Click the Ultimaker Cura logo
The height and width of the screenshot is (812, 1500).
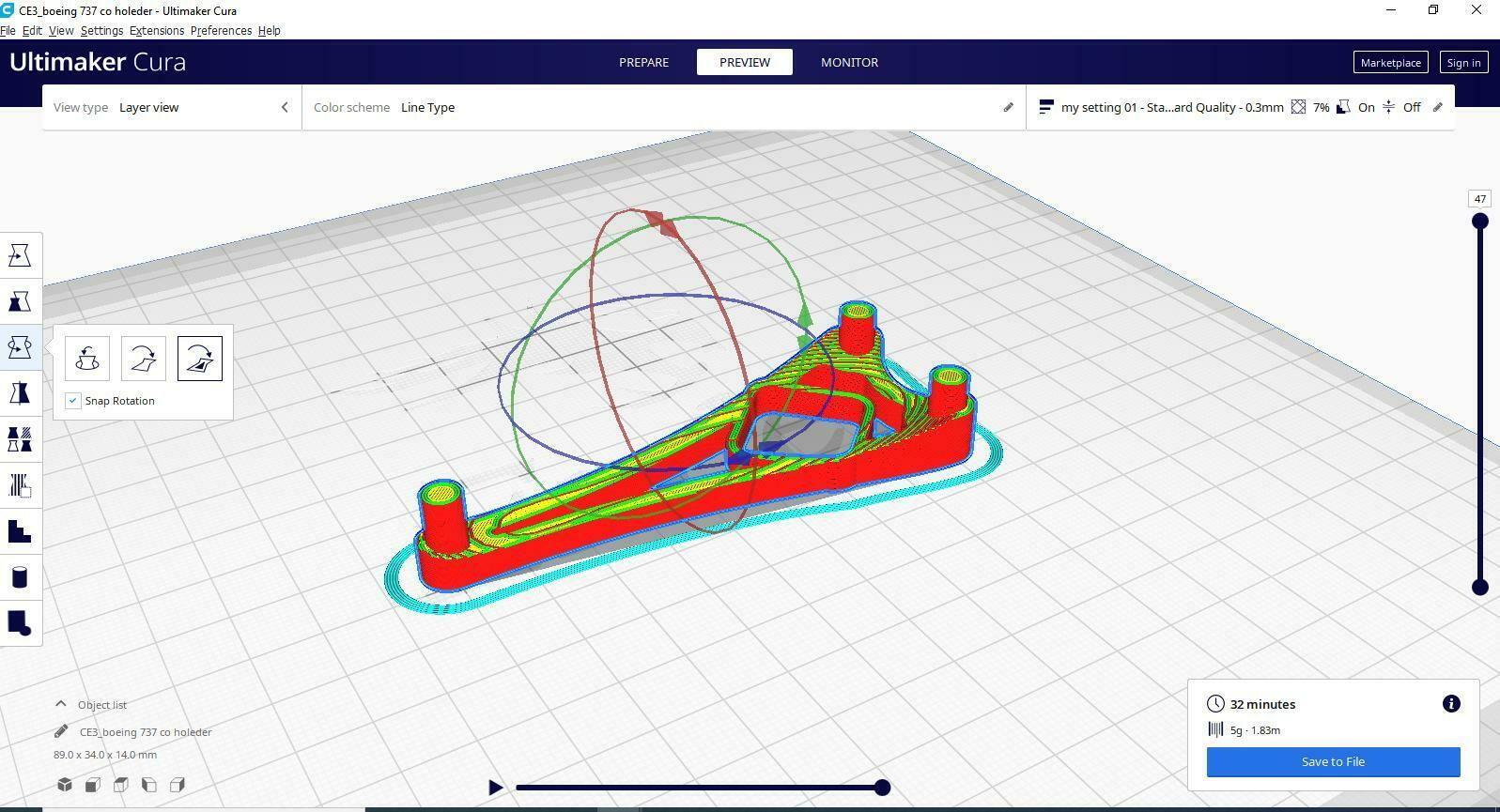(x=98, y=62)
